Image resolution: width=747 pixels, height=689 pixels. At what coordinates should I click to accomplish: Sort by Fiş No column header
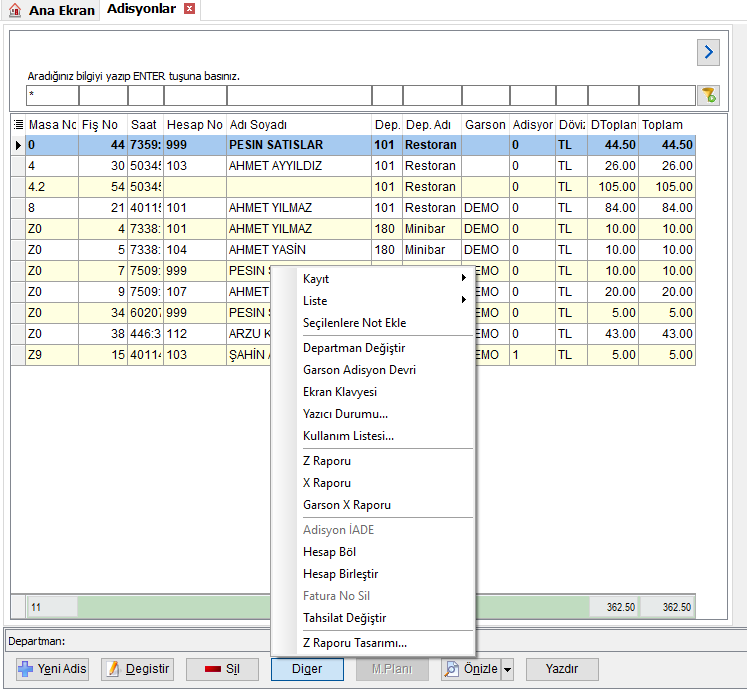103,125
